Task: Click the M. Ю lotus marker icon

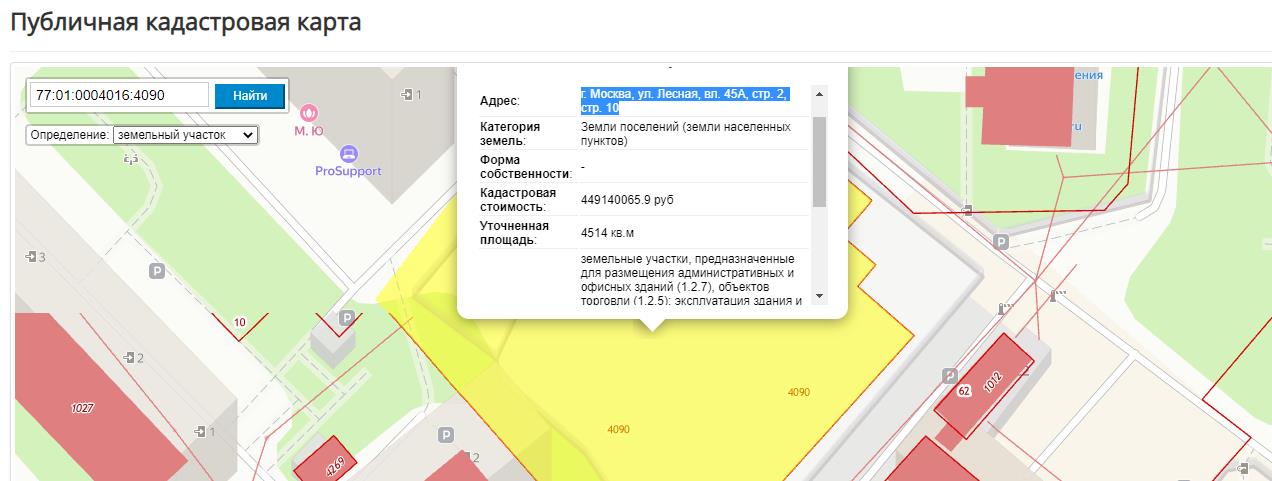Action: pos(309,111)
